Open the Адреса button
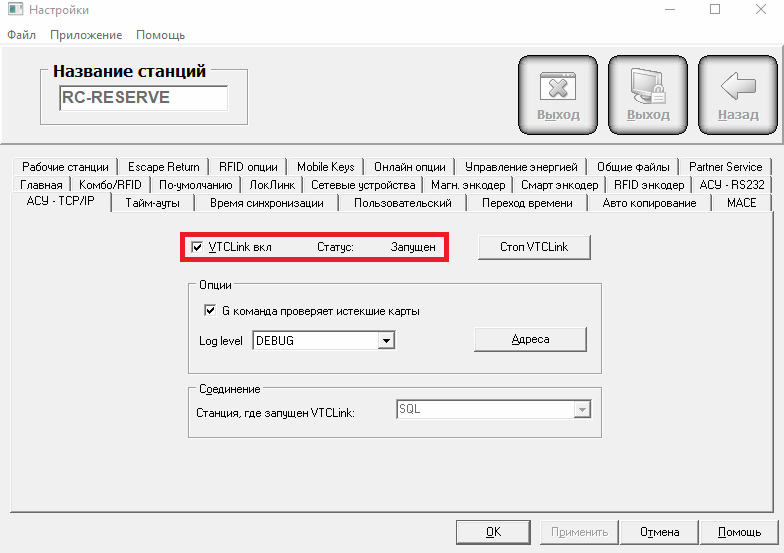The width and height of the screenshot is (784, 553). pos(530,340)
